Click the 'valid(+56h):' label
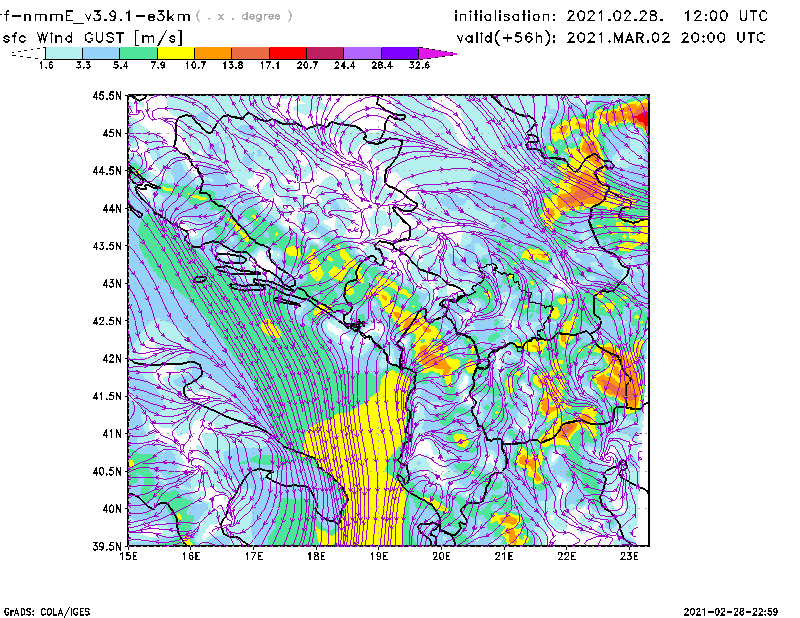 (507, 38)
